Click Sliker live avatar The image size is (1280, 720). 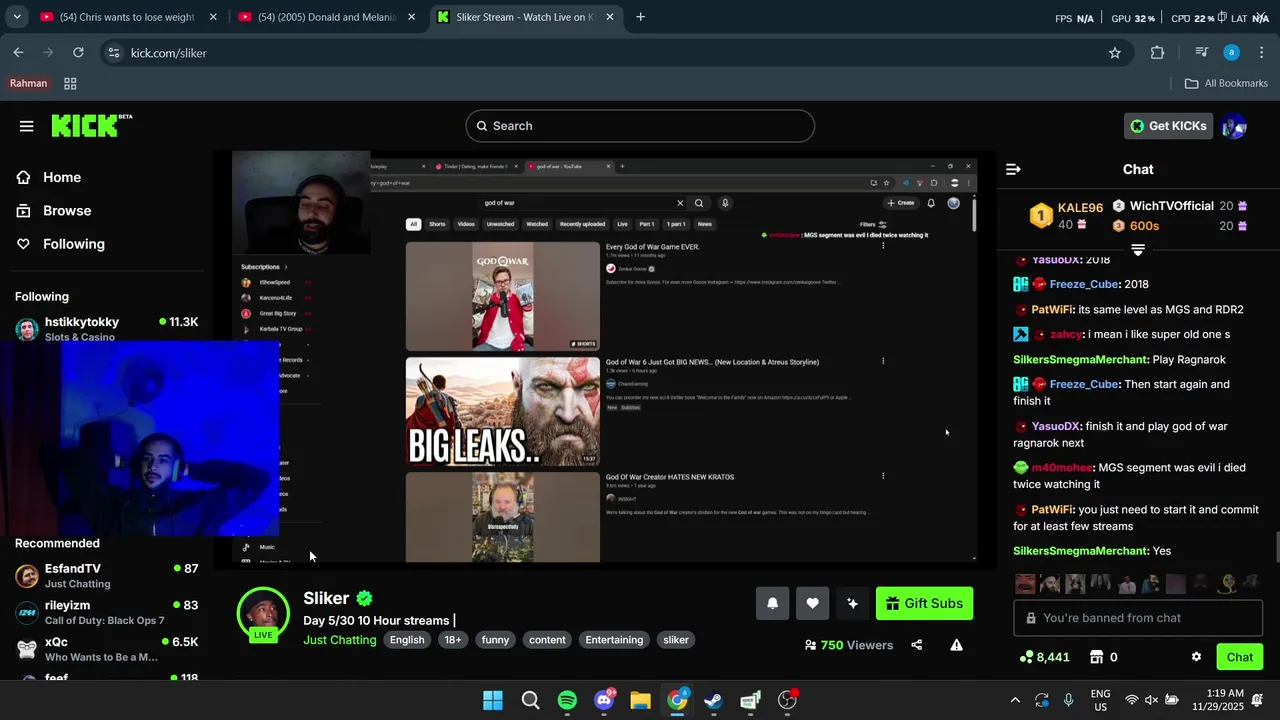point(263,613)
